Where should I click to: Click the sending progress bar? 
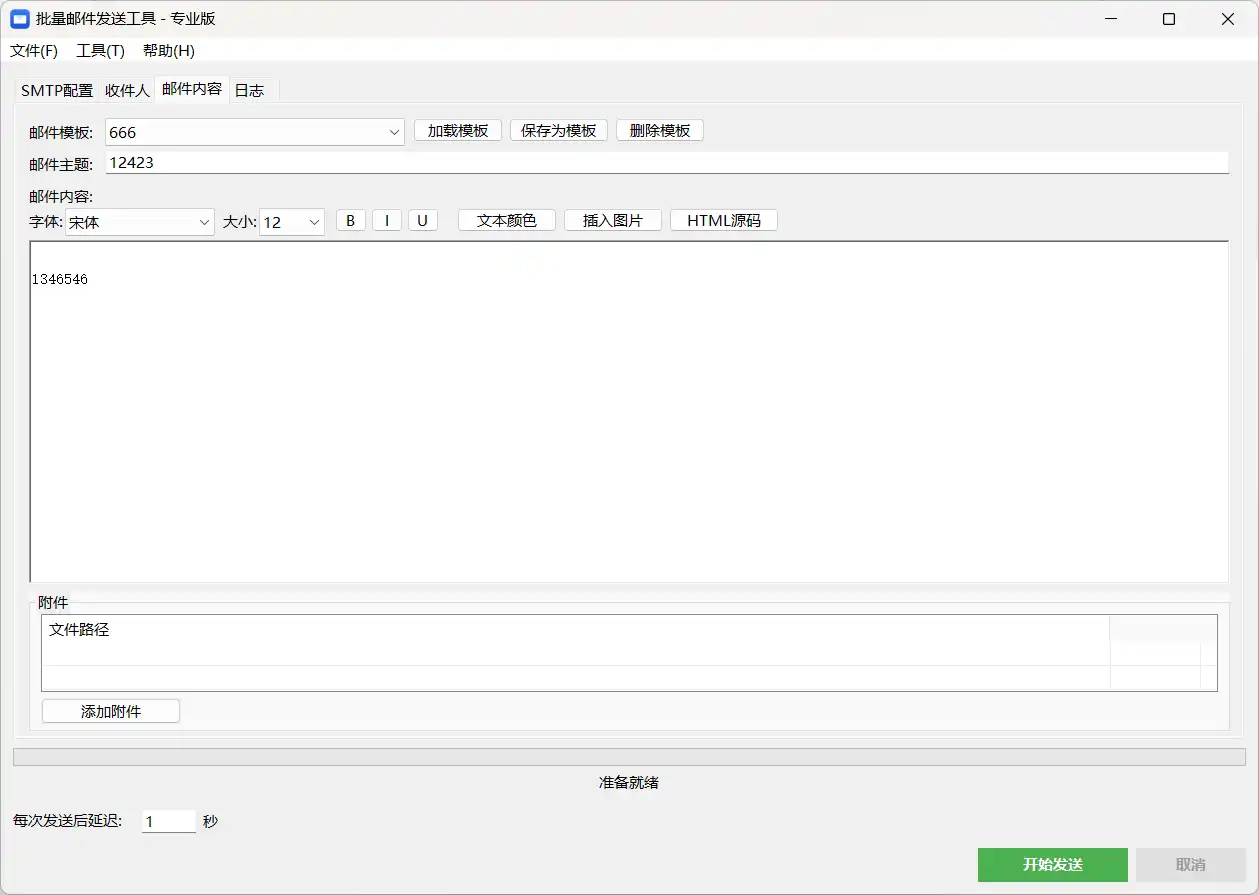[x=629, y=757]
